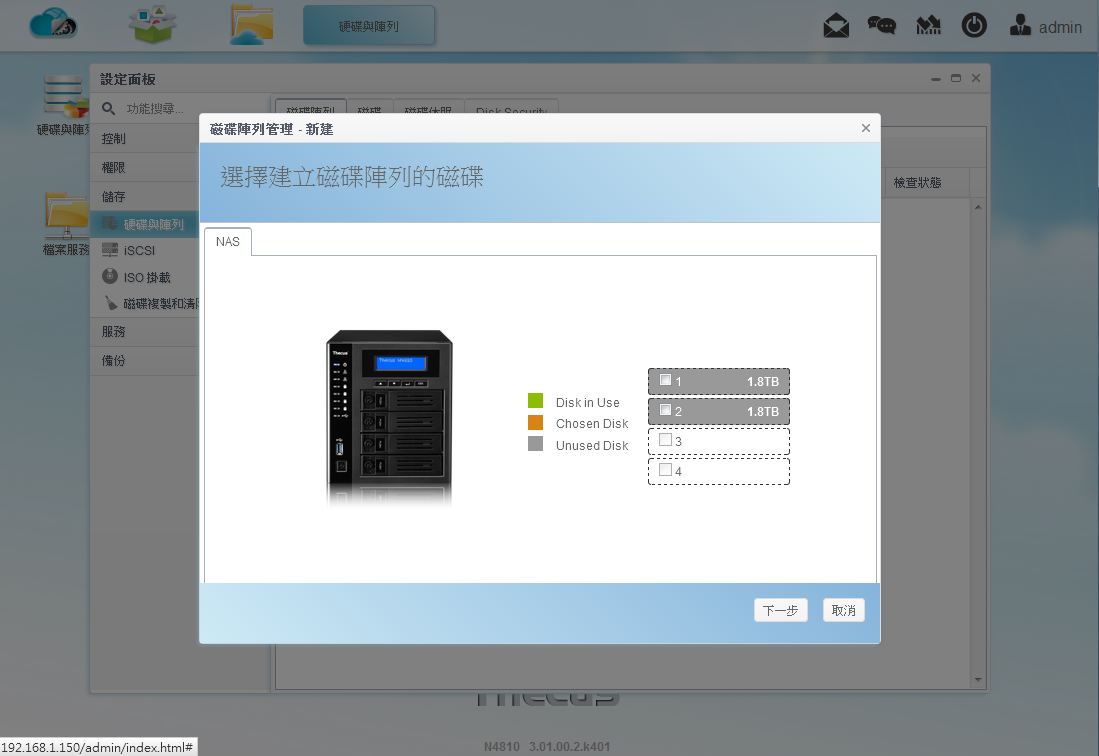Click the green Disk in Use swatch
Image resolution: width=1099 pixels, height=756 pixels.
535,401
